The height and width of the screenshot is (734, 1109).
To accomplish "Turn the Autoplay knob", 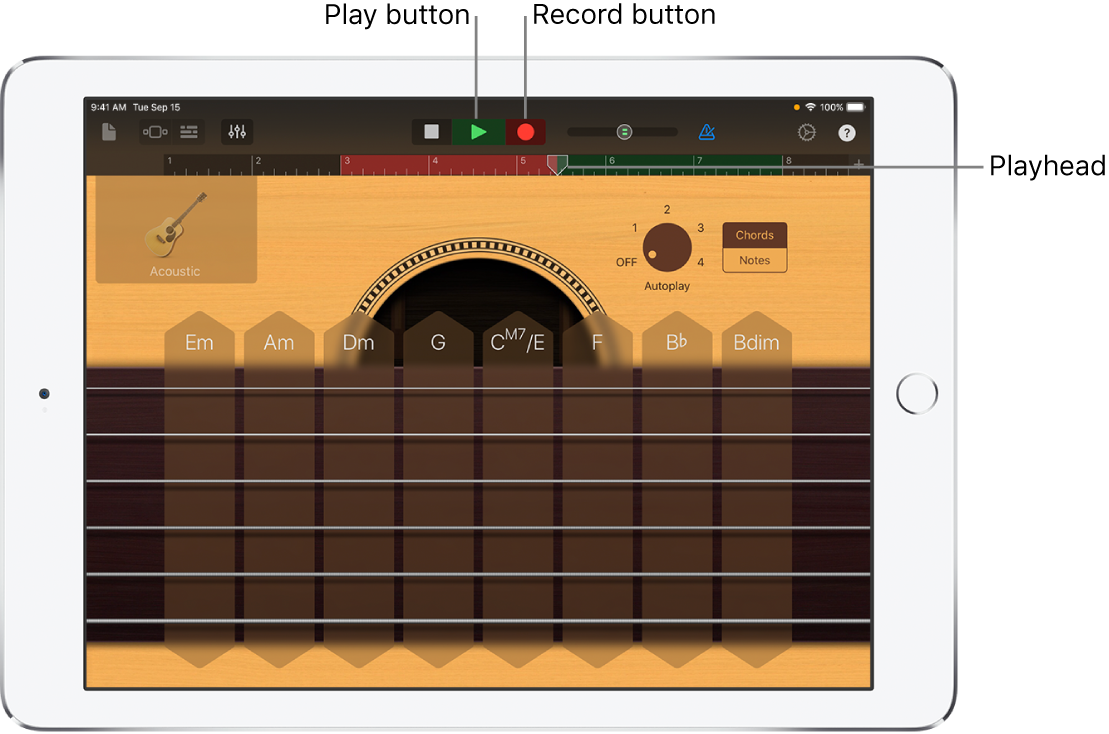I will [x=666, y=247].
